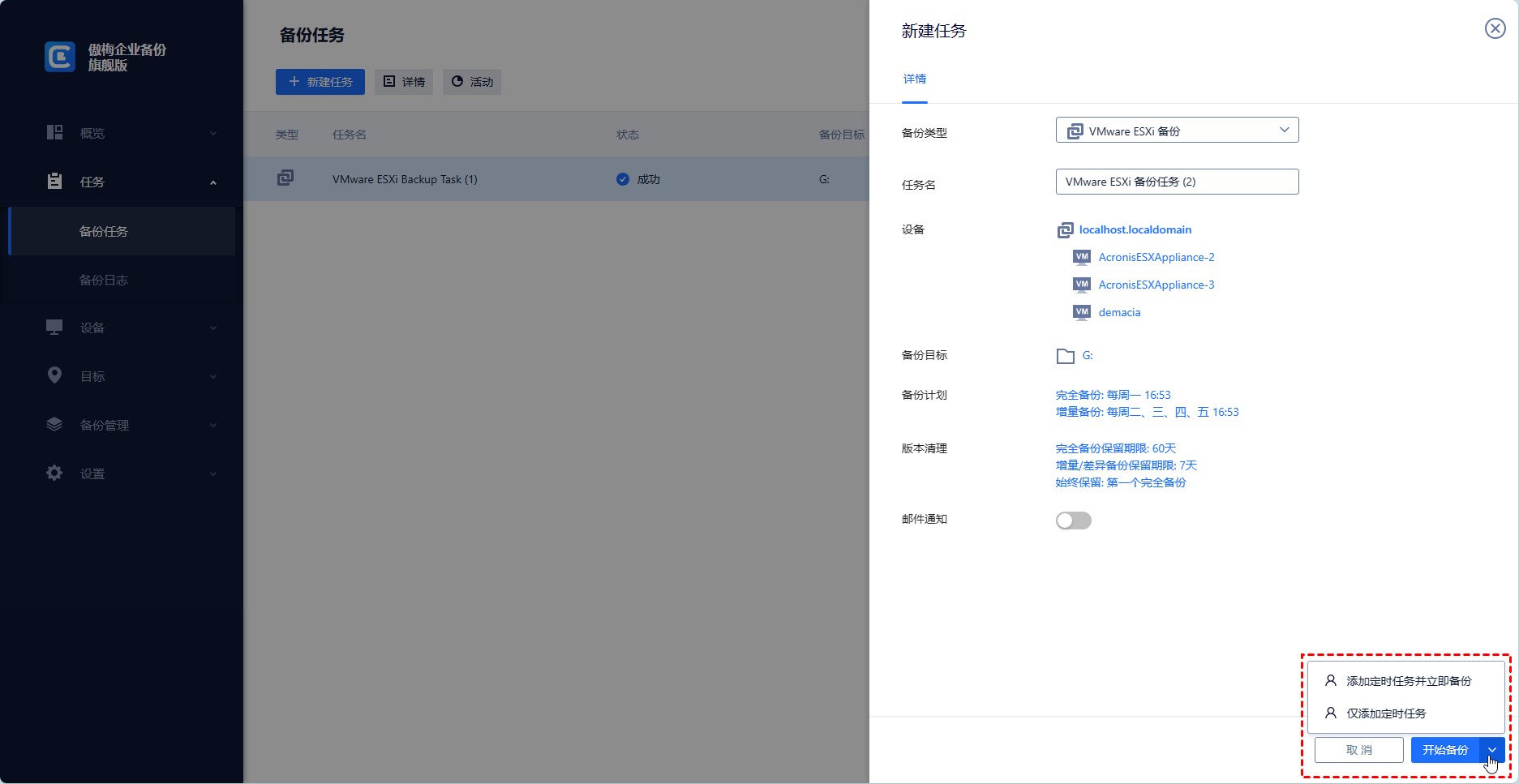Click the G: backup target link

1088,355
